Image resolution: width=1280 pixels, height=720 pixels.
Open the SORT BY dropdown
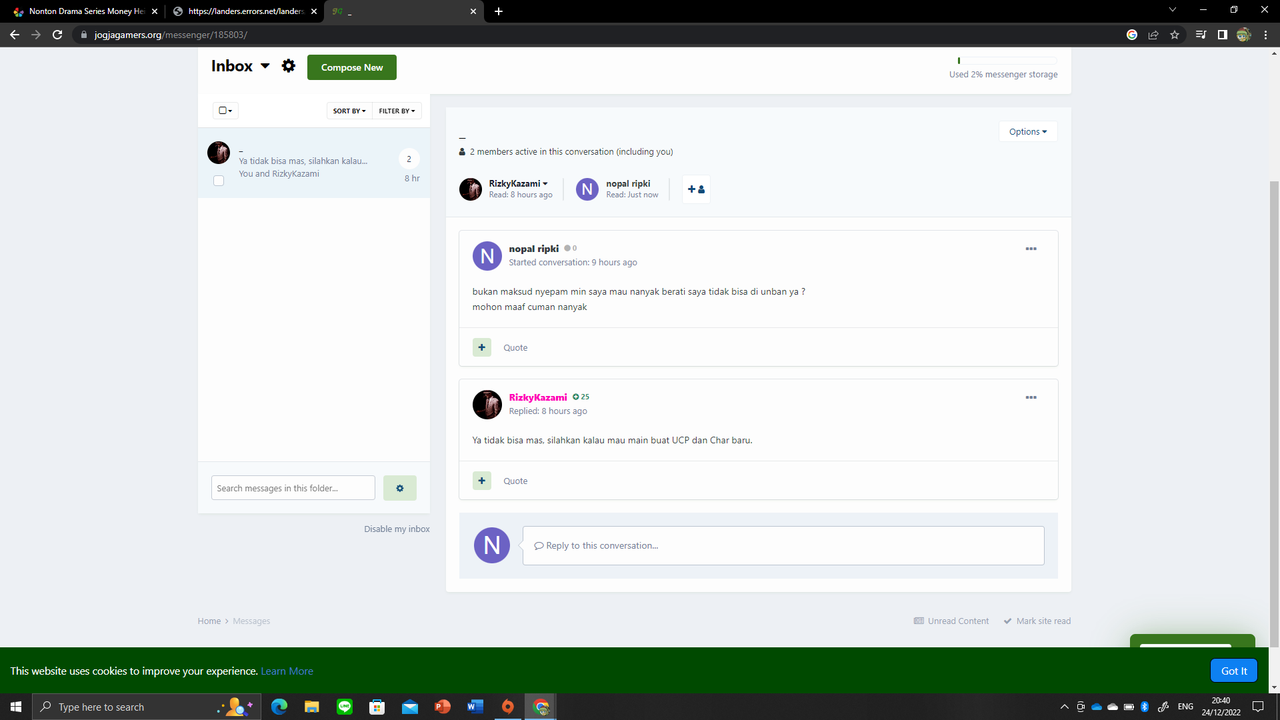tap(349, 111)
